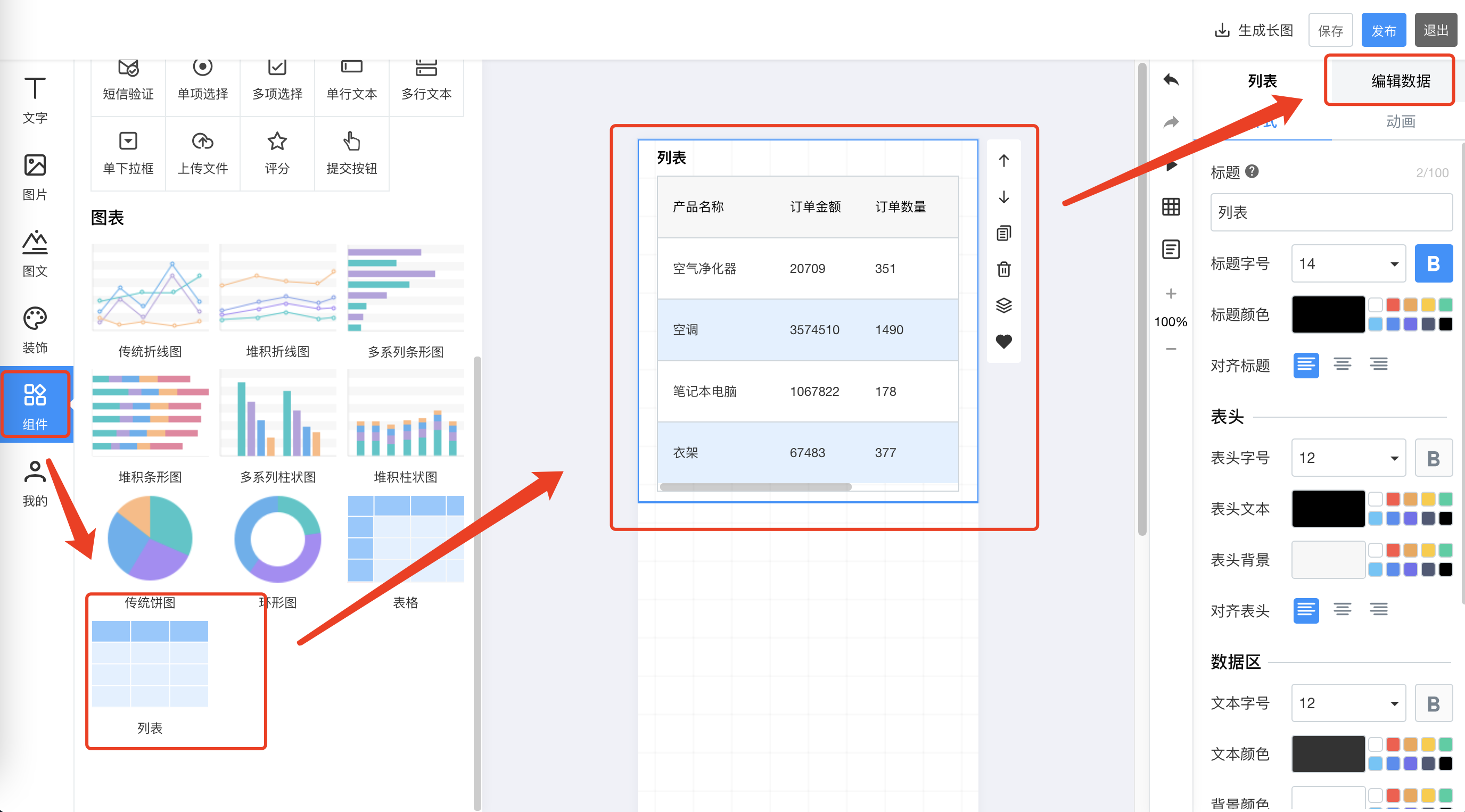The height and width of the screenshot is (812, 1465).
Task: Center-align the list title
Action: click(1342, 364)
